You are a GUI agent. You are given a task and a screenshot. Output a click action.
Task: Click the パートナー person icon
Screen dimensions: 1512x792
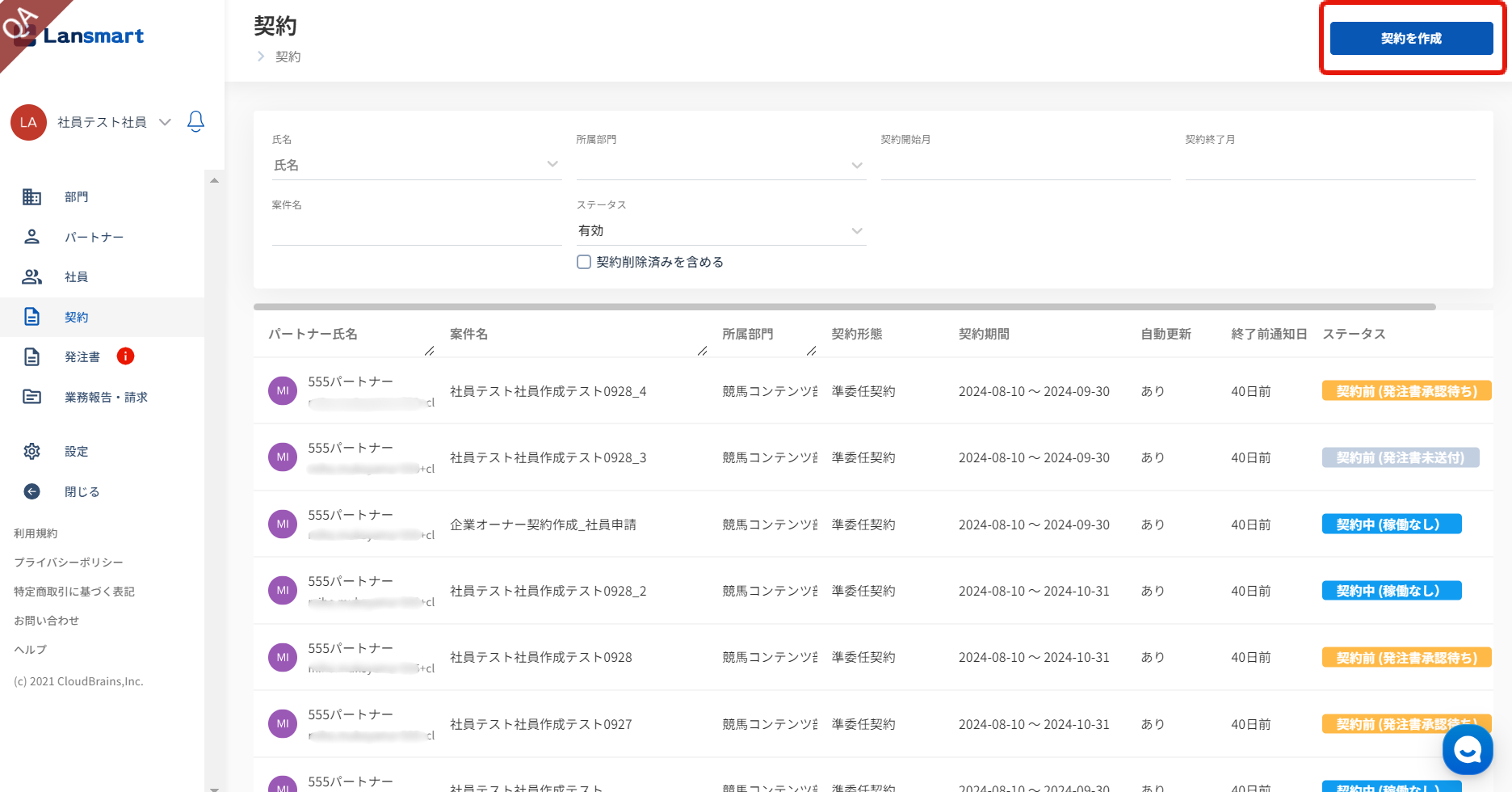tap(31, 237)
